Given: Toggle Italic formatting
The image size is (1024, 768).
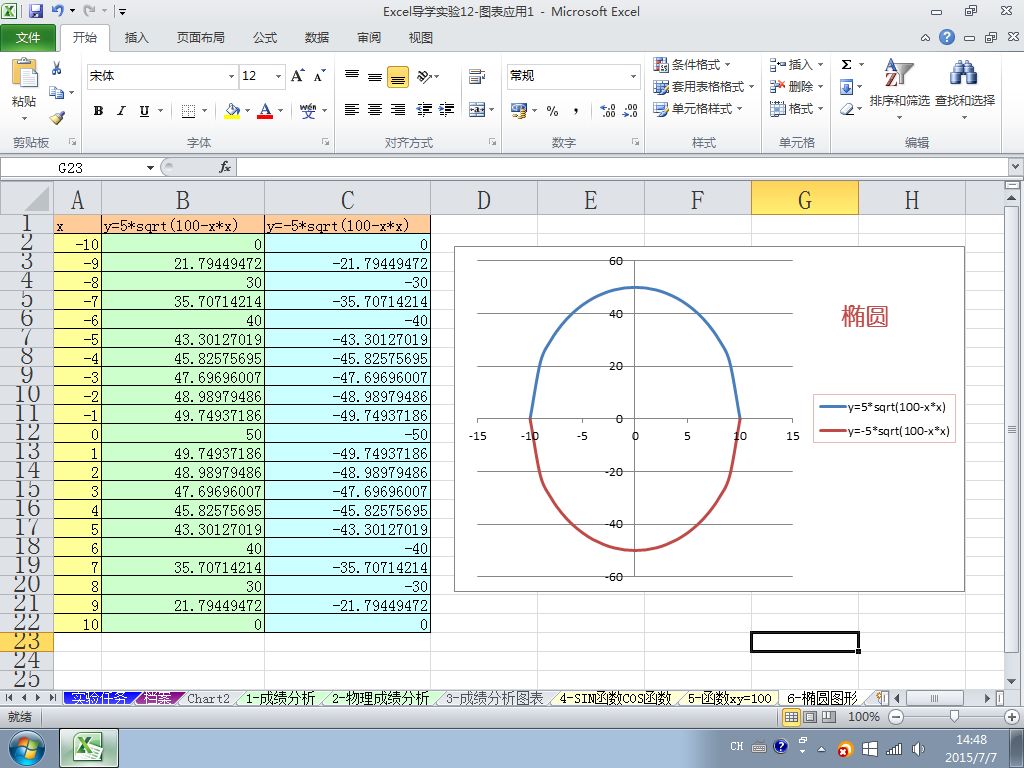Looking at the screenshot, I should 121,111.
